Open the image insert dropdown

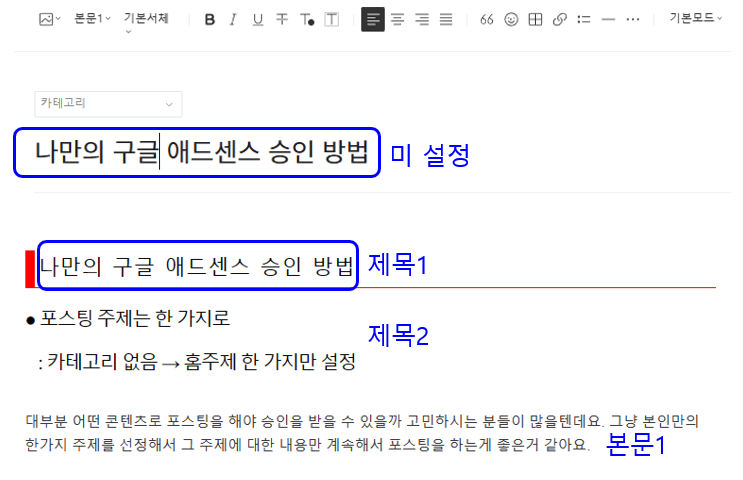pyautogui.click(x=50, y=19)
